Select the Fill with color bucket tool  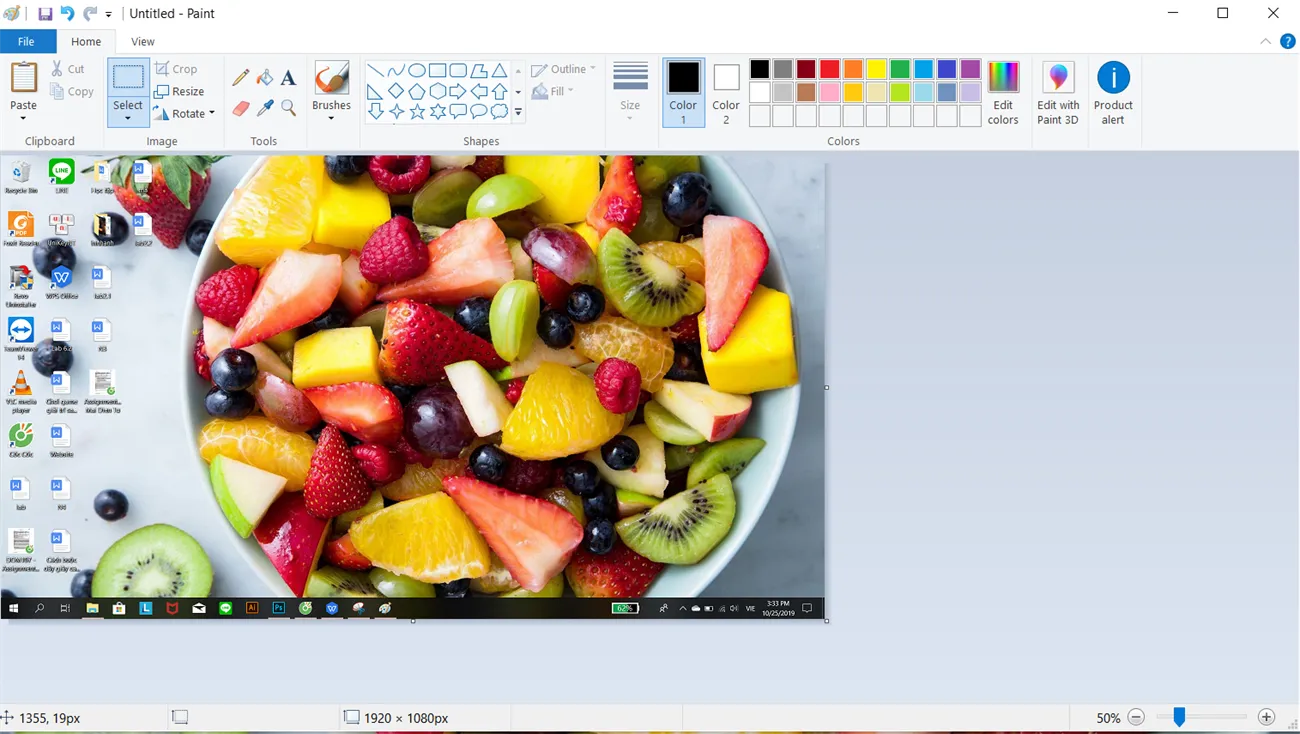coord(263,77)
